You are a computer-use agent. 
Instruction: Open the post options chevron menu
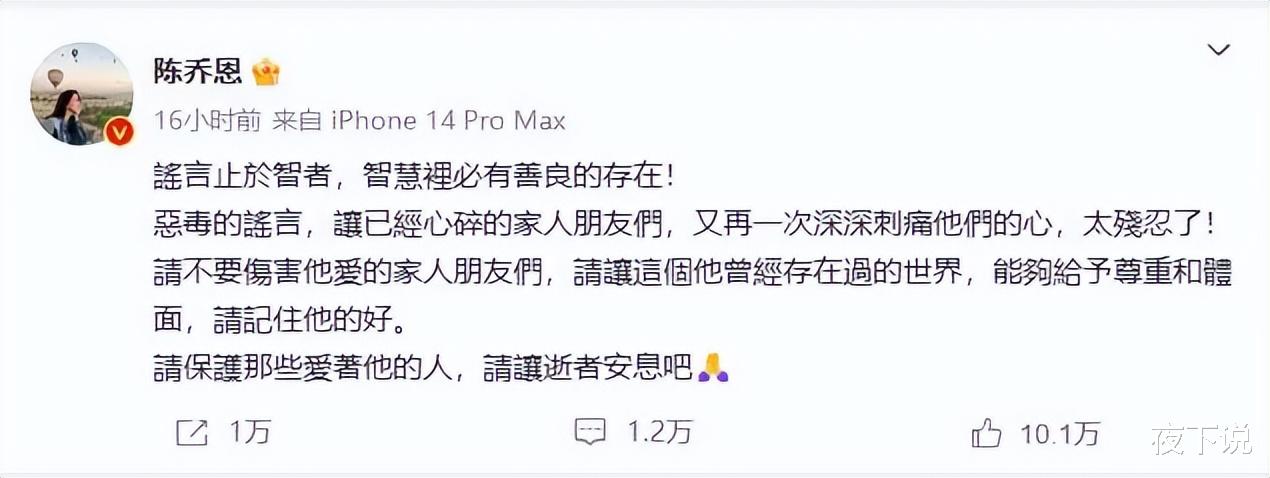(1218, 50)
